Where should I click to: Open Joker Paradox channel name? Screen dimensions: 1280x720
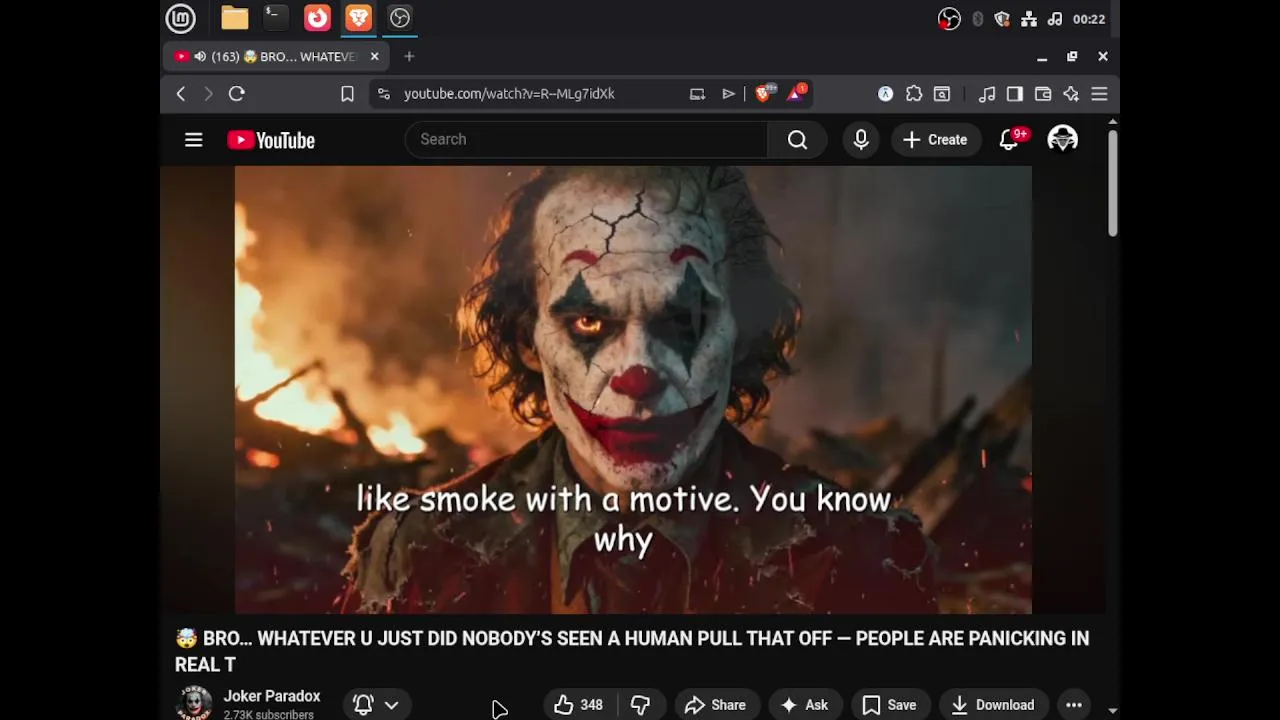[x=272, y=696]
